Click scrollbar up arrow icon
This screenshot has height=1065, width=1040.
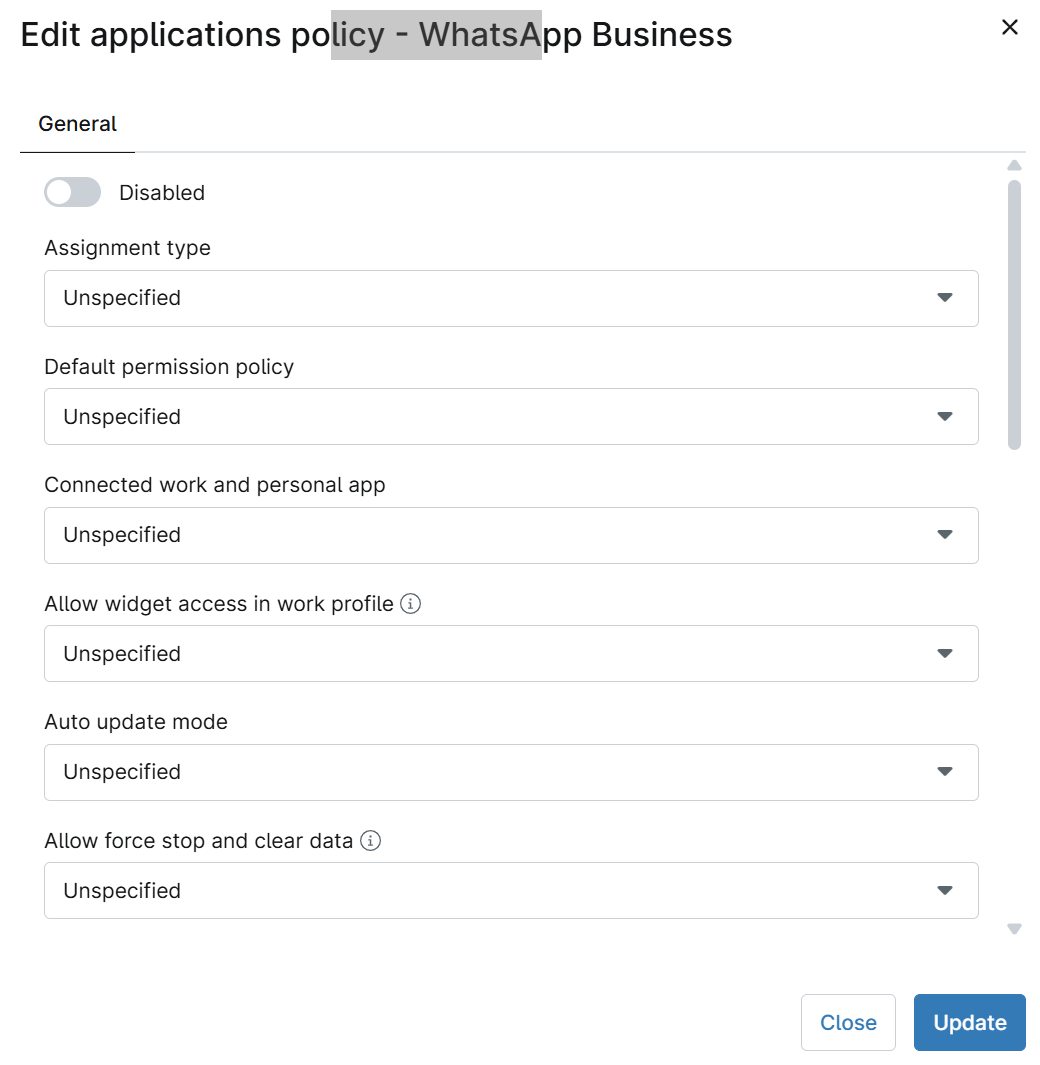point(1014,165)
